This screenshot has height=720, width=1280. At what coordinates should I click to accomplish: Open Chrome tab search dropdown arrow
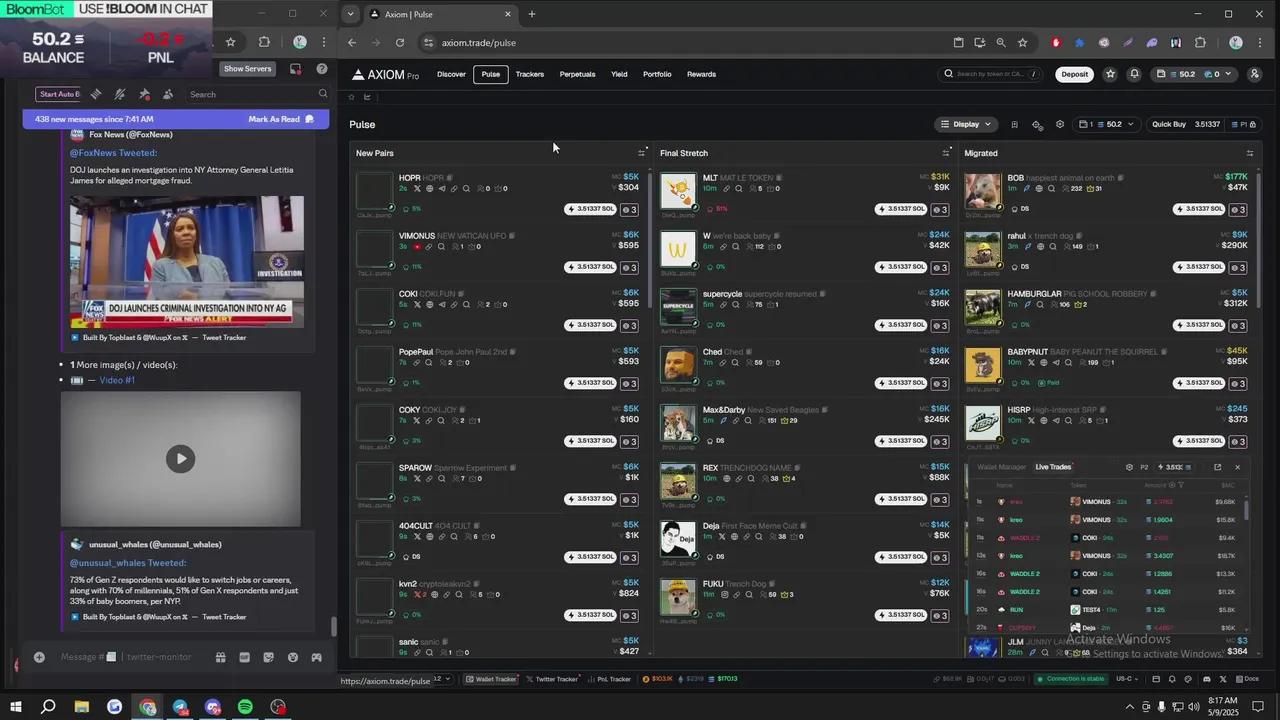tap(349, 14)
